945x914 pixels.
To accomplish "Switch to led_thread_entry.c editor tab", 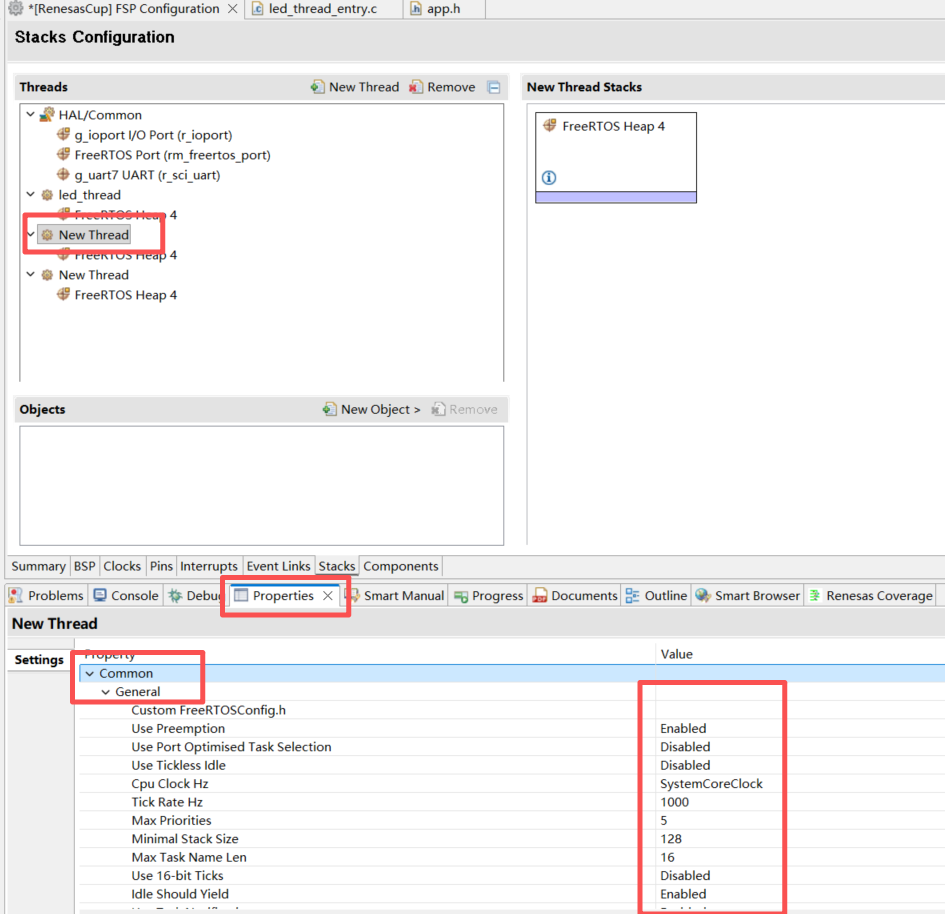I will pyautogui.click(x=323, y=8).
